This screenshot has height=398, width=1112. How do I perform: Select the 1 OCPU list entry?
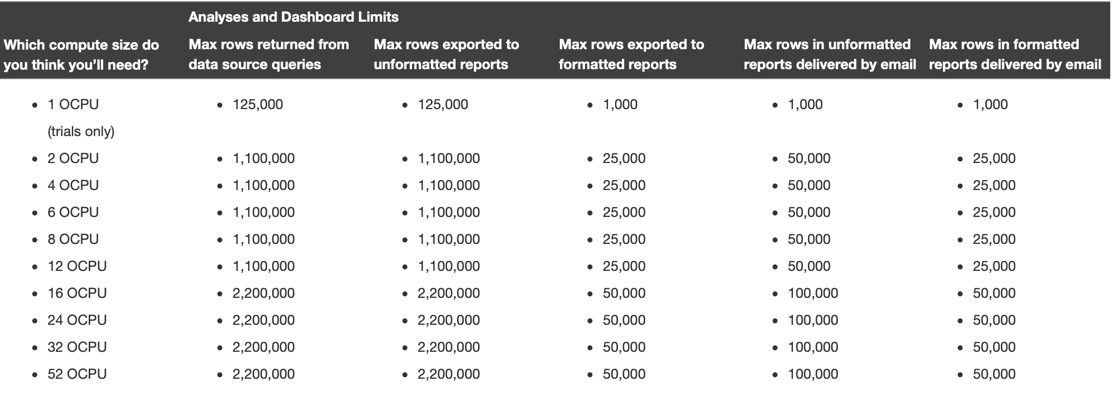point(73,104)
